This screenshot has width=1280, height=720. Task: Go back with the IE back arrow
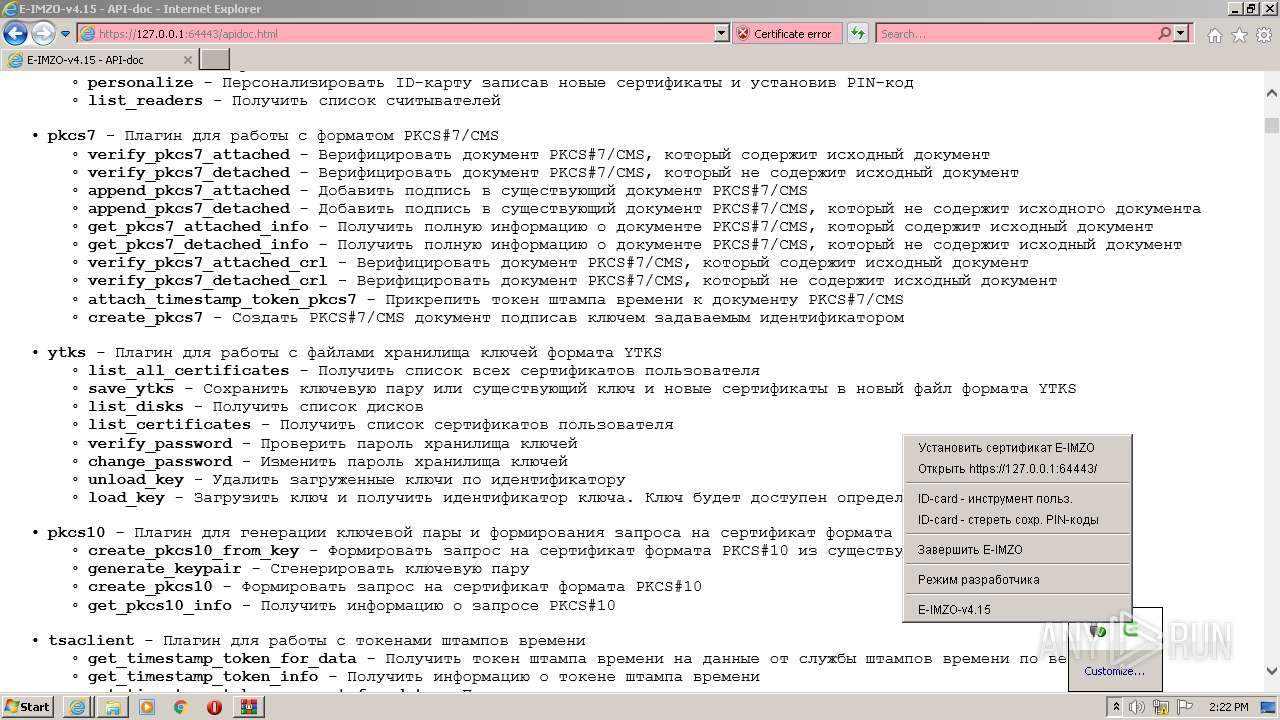(x=15, y=33)
